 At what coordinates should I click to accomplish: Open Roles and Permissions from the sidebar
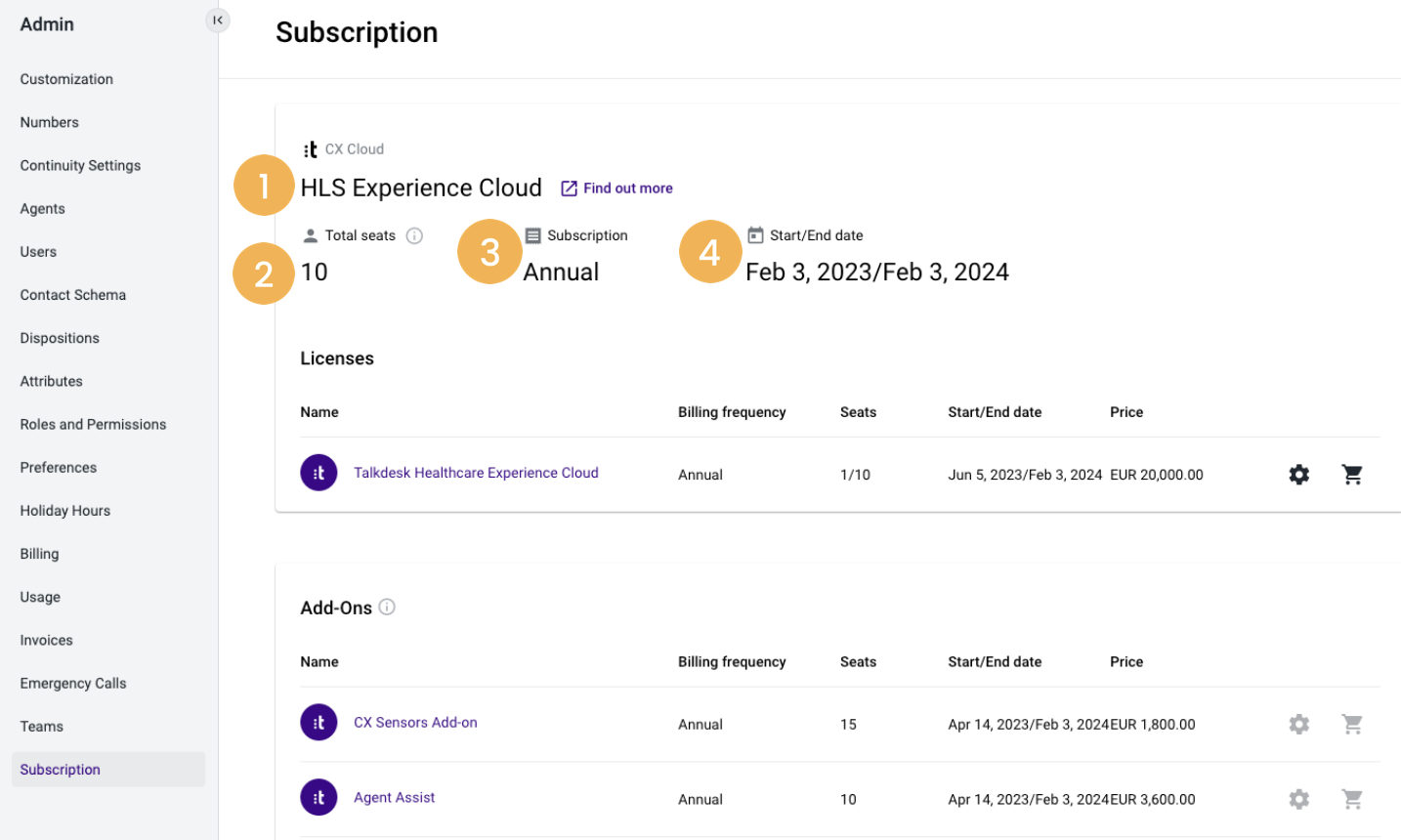click(x=93, y=424)
